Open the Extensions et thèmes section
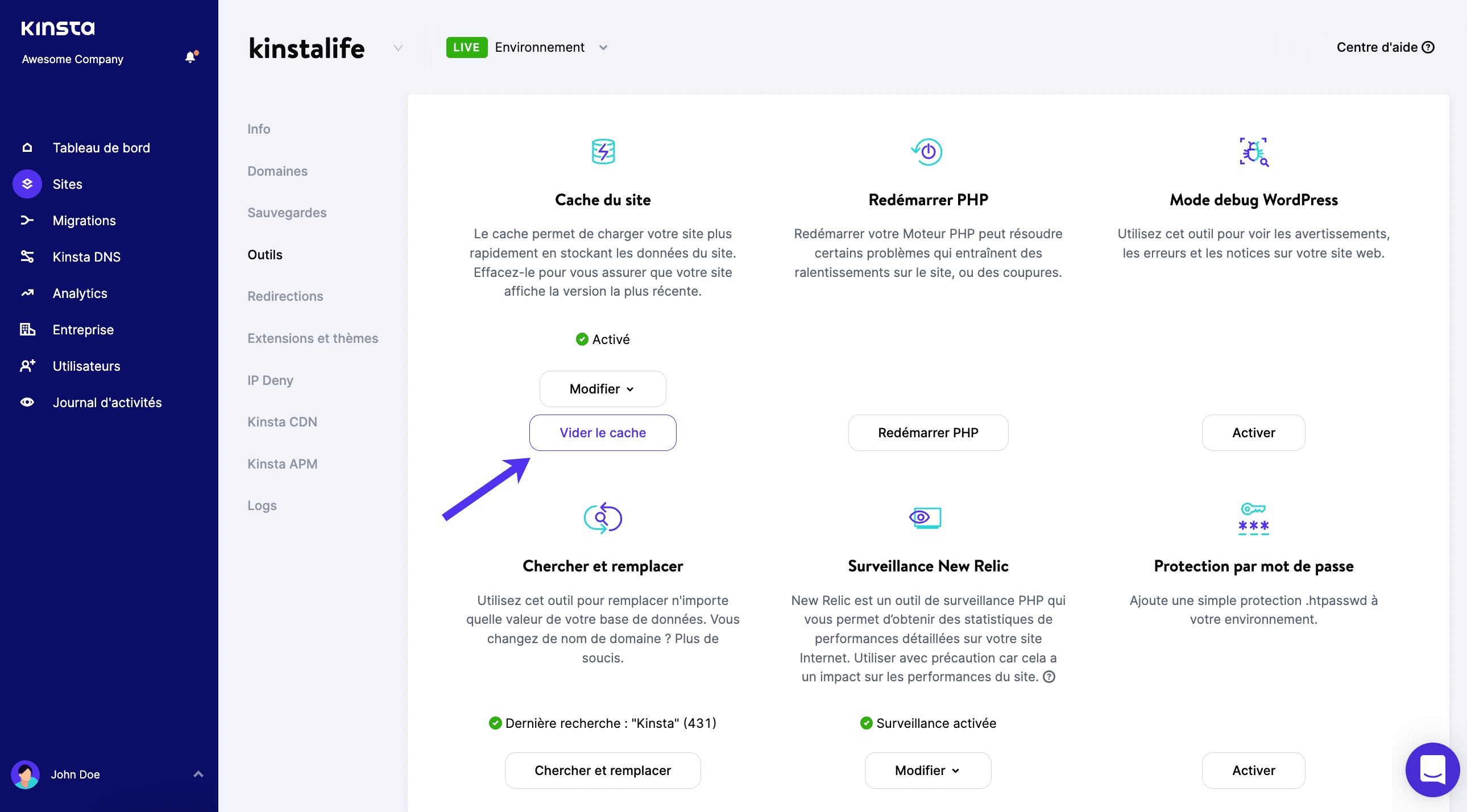The image size is (1467, 812). [x=313, y=338]
